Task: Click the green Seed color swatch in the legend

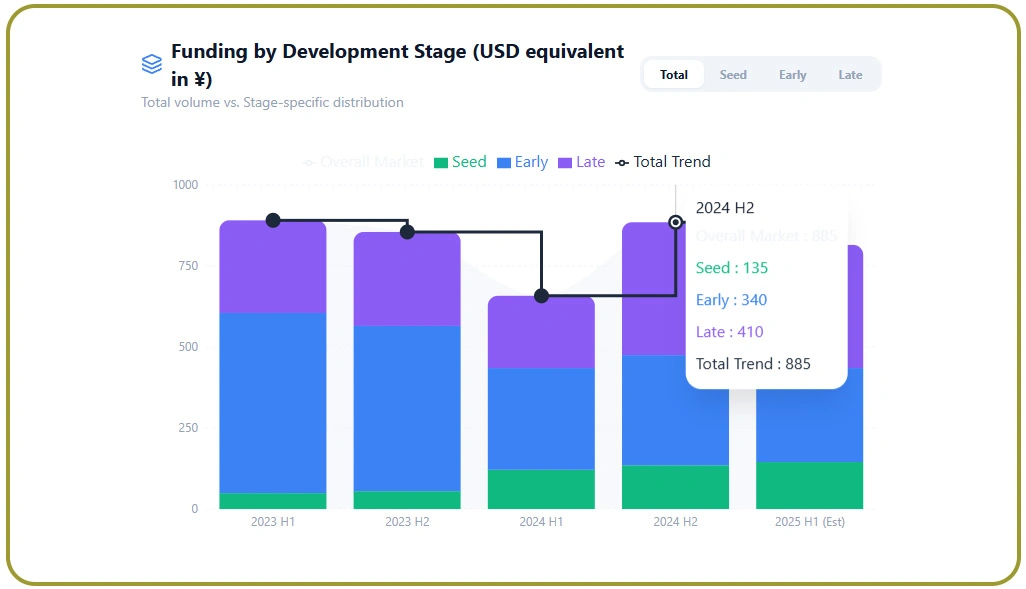Action: pos(441,162)
